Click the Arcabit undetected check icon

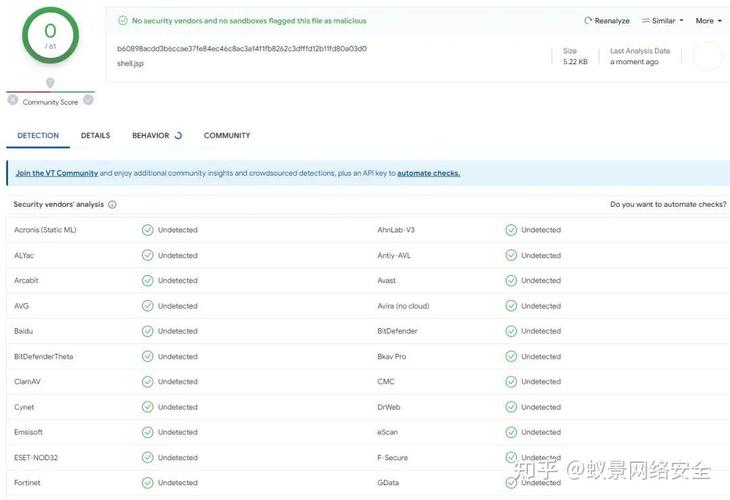coord(148,280)
